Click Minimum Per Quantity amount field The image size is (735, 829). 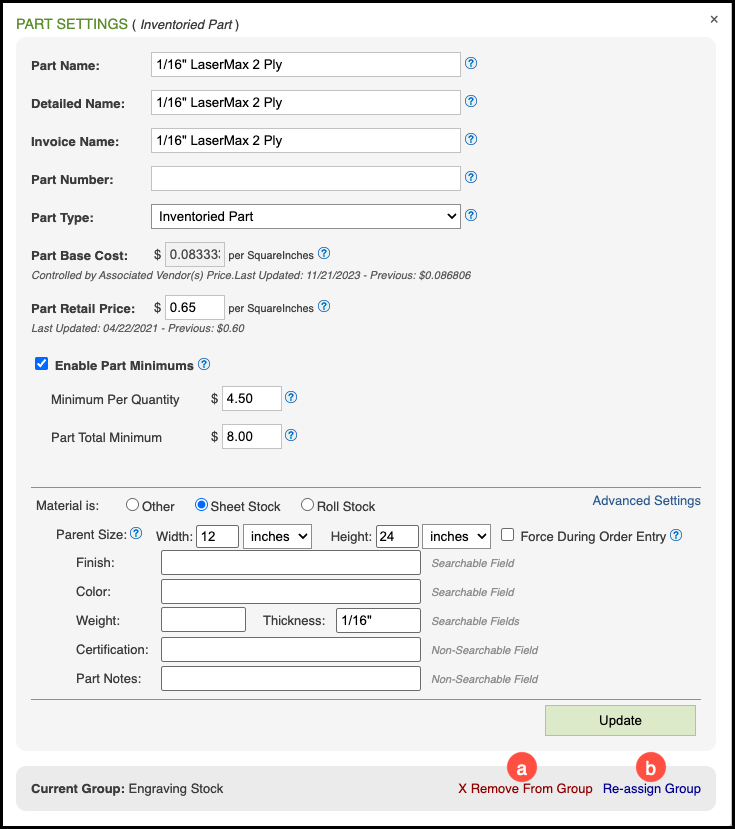(252, 399)
